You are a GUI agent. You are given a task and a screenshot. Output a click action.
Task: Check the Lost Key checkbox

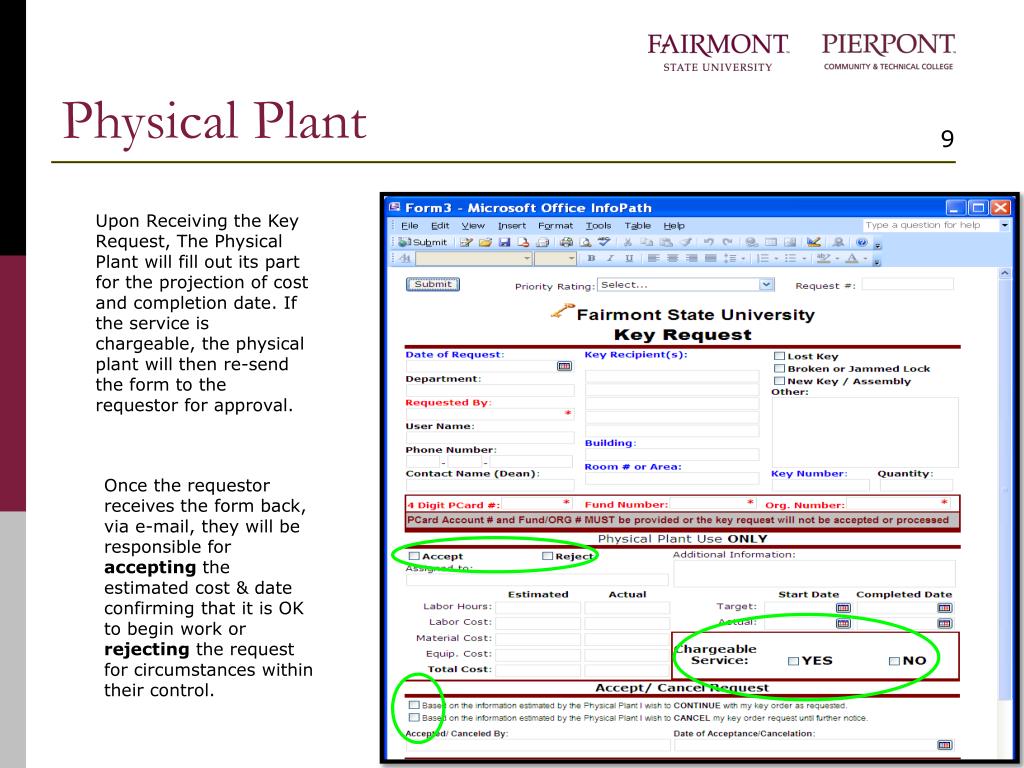tap(779, 356)
